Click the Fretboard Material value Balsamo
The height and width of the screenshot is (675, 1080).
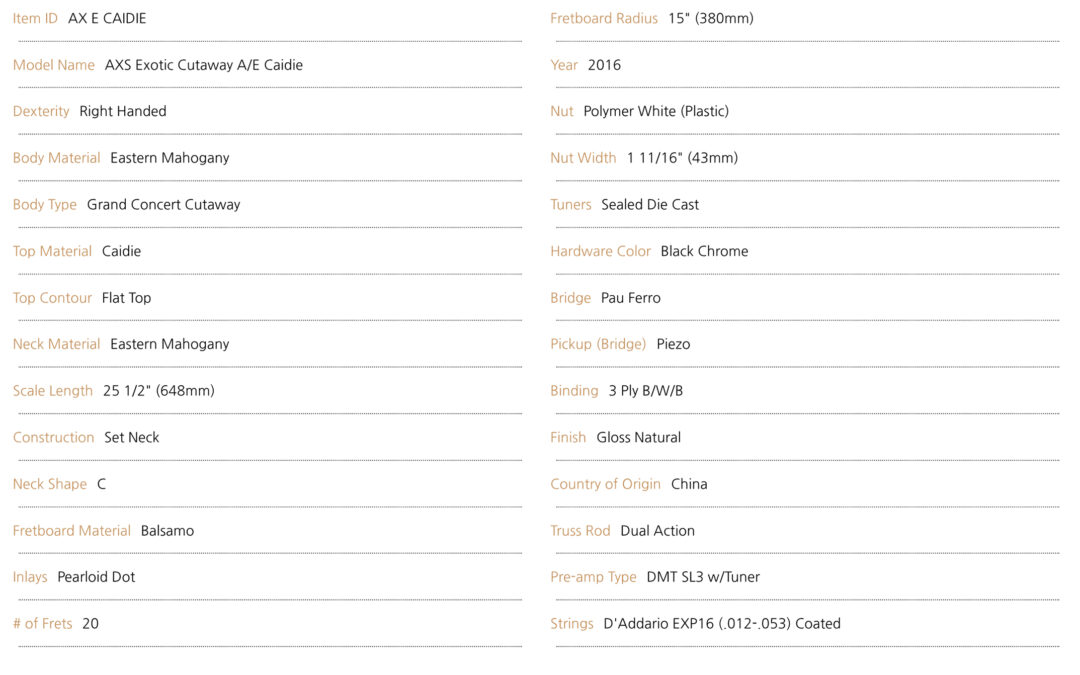coord(167,530)
